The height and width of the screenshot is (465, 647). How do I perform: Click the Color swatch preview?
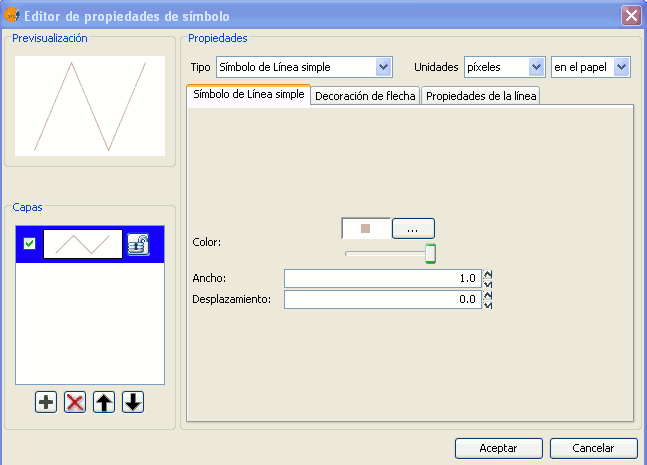coord(366,229)
